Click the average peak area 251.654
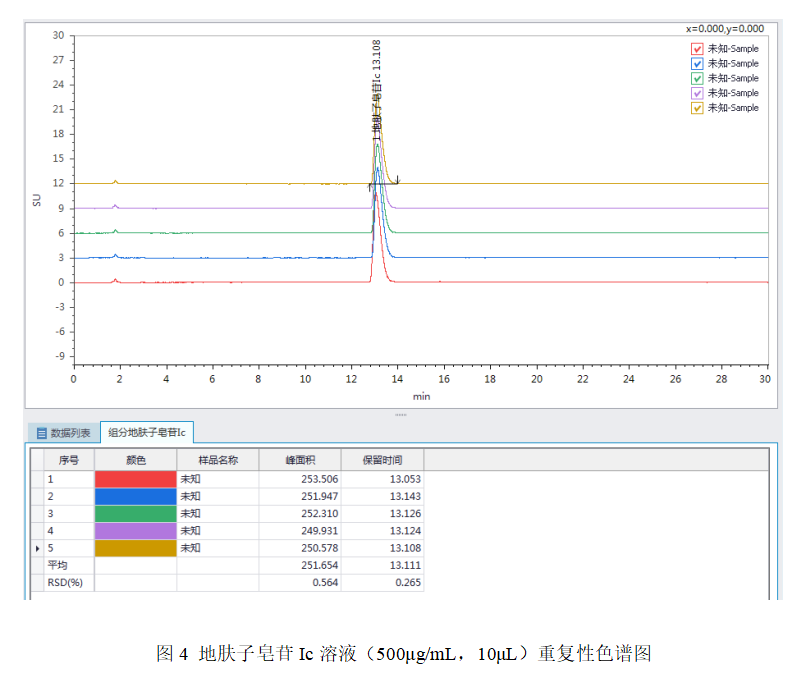The width and height of the screenshot is (805, 688). (x=319, y=565)
